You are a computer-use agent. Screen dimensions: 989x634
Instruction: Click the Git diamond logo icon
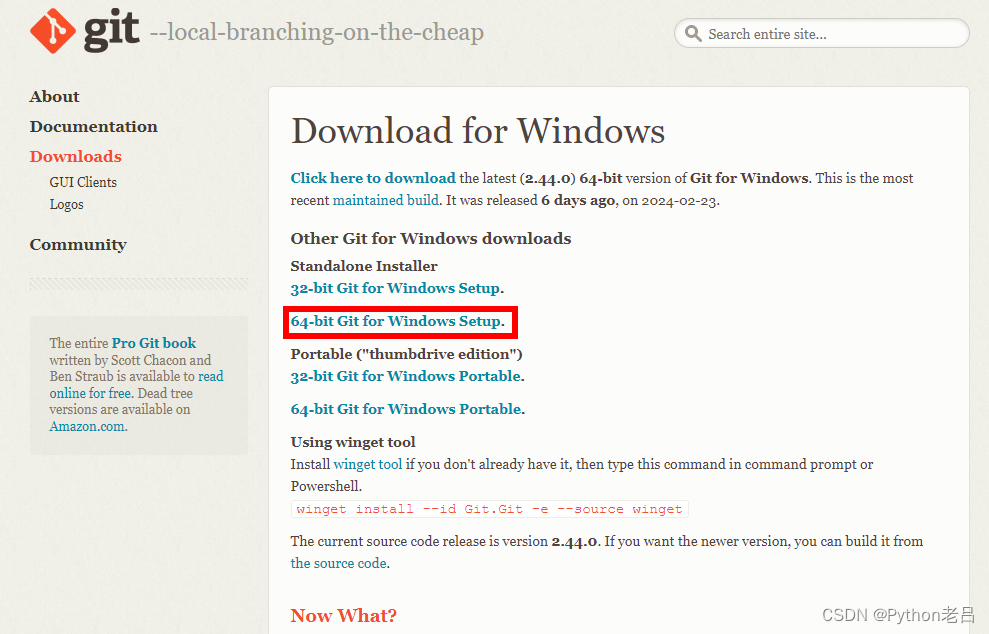[x=53, y=31]
